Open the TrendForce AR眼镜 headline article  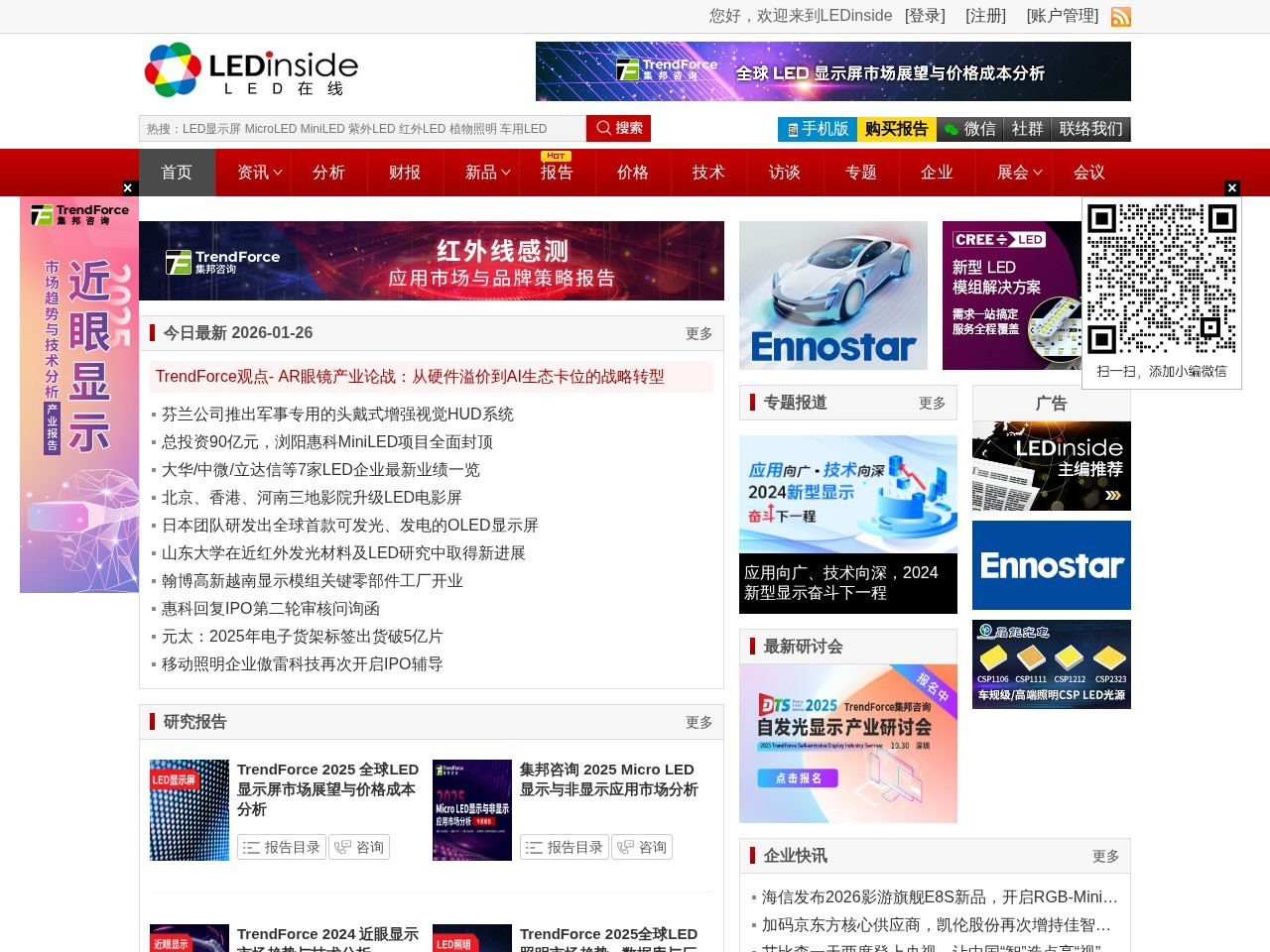pos(410,377)
